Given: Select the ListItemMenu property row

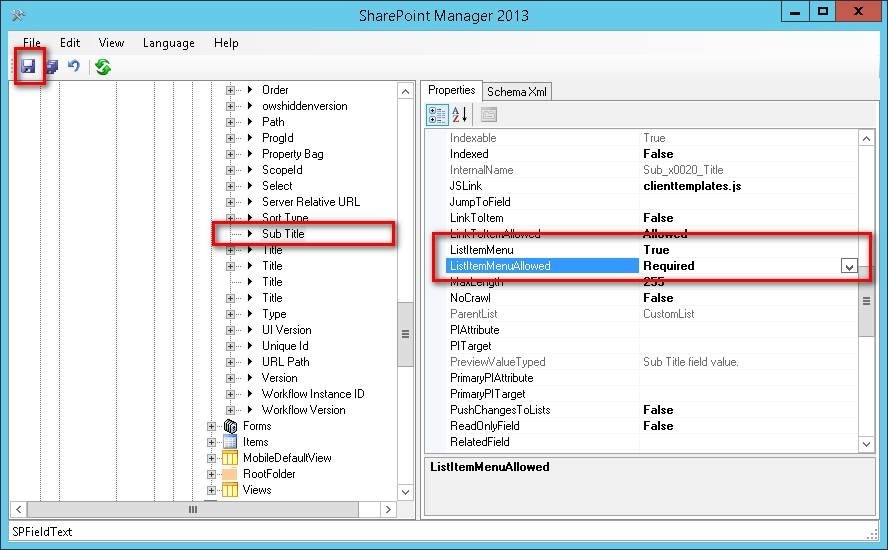Looking at the screenshot, I should pos(651,250).
